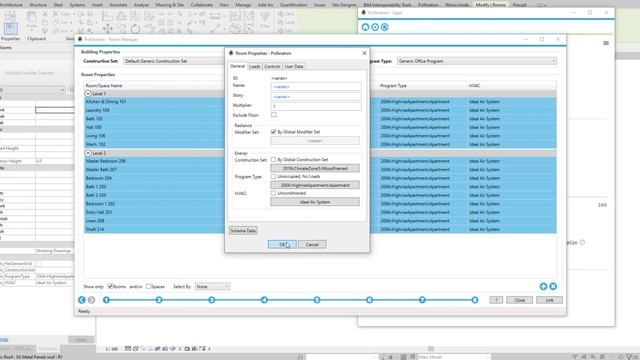This screenshot has width=640, height=360.
Task: Jump to step 7 marker
Action: coord(422,300)
